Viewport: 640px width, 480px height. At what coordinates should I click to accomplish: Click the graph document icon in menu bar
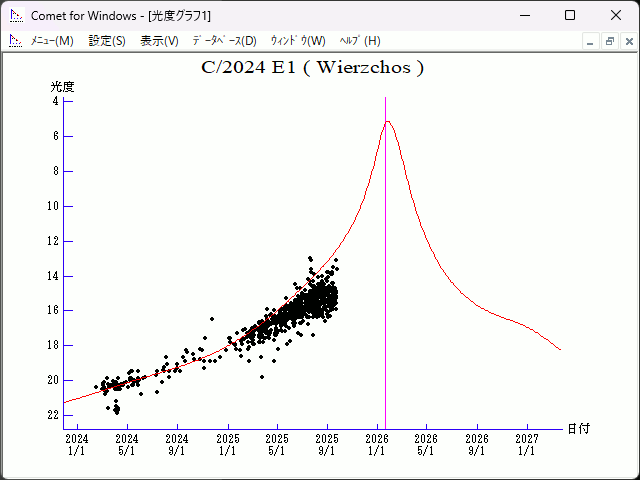pos(15,41)
